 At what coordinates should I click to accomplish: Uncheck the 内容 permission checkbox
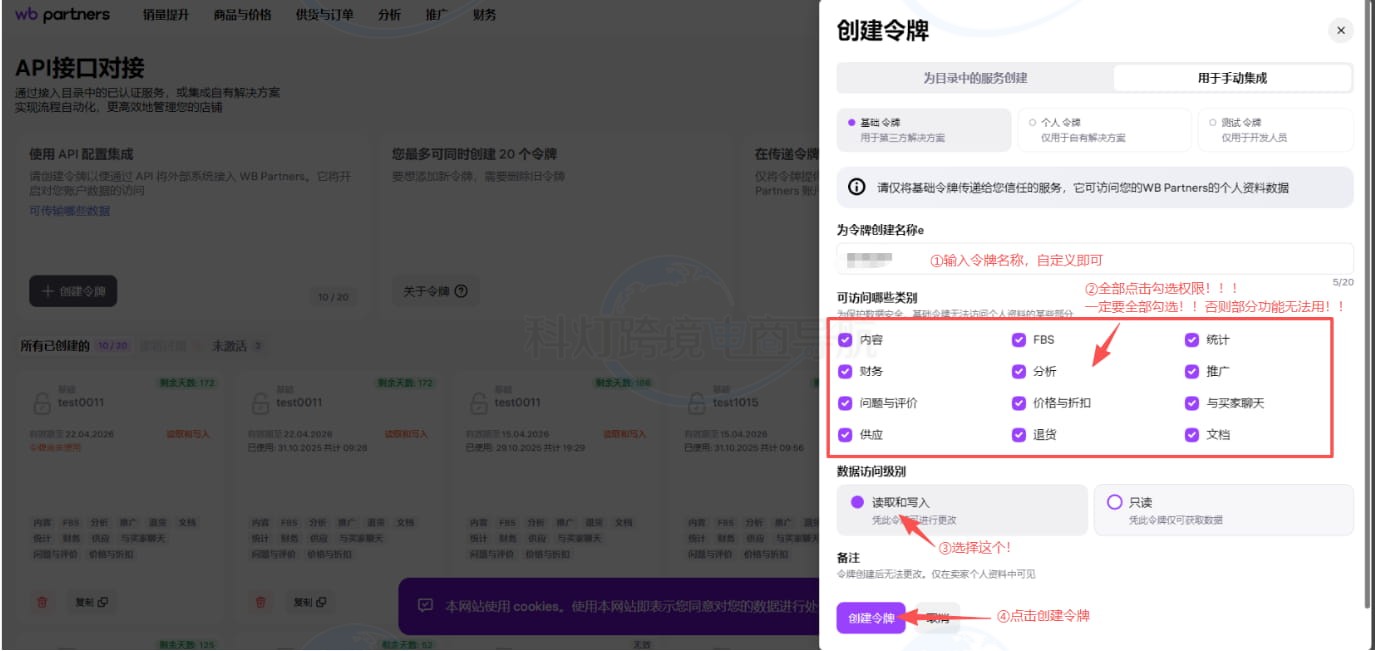(x=846, y=340)
